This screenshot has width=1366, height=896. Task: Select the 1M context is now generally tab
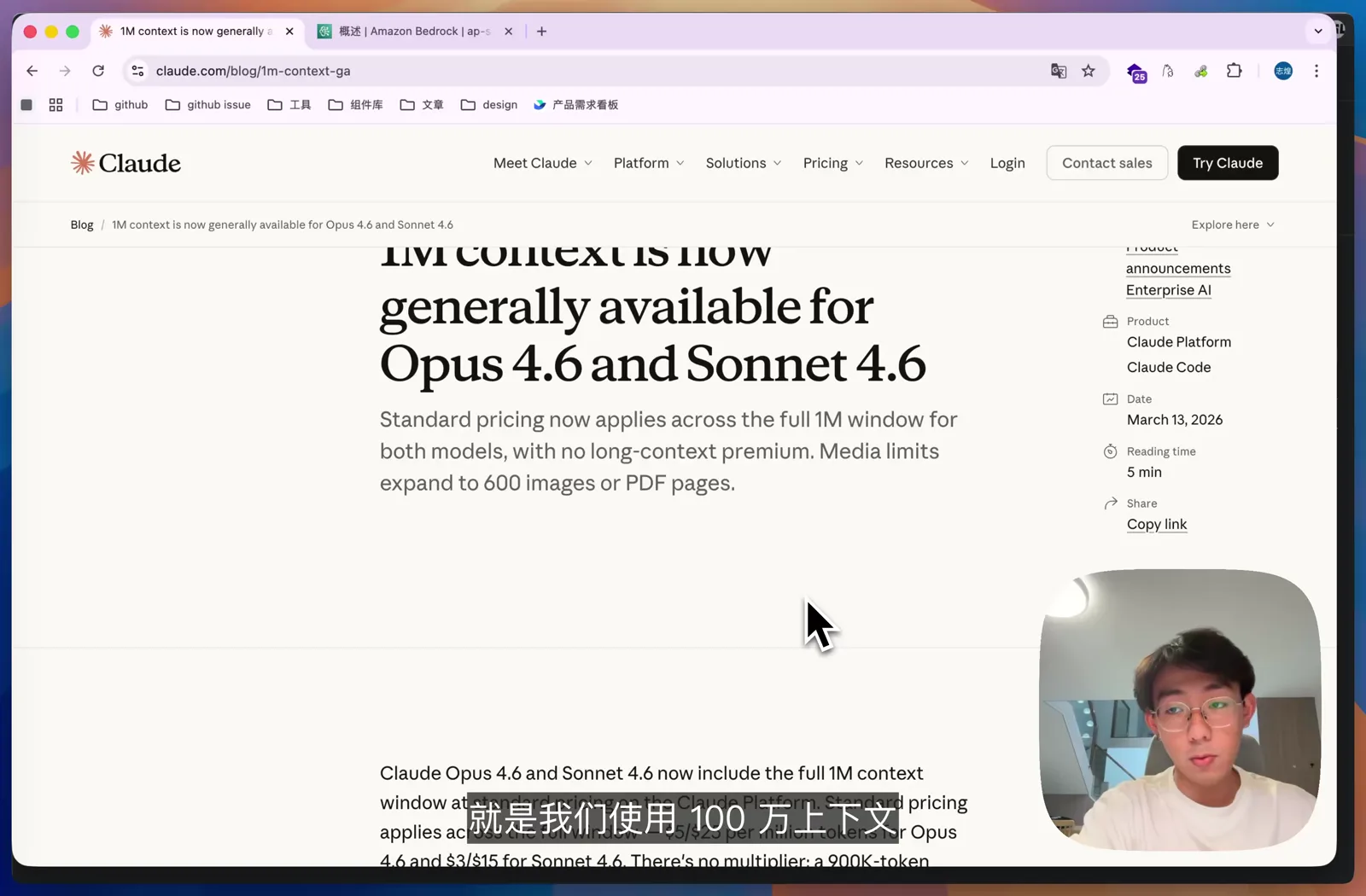(196, 32)
